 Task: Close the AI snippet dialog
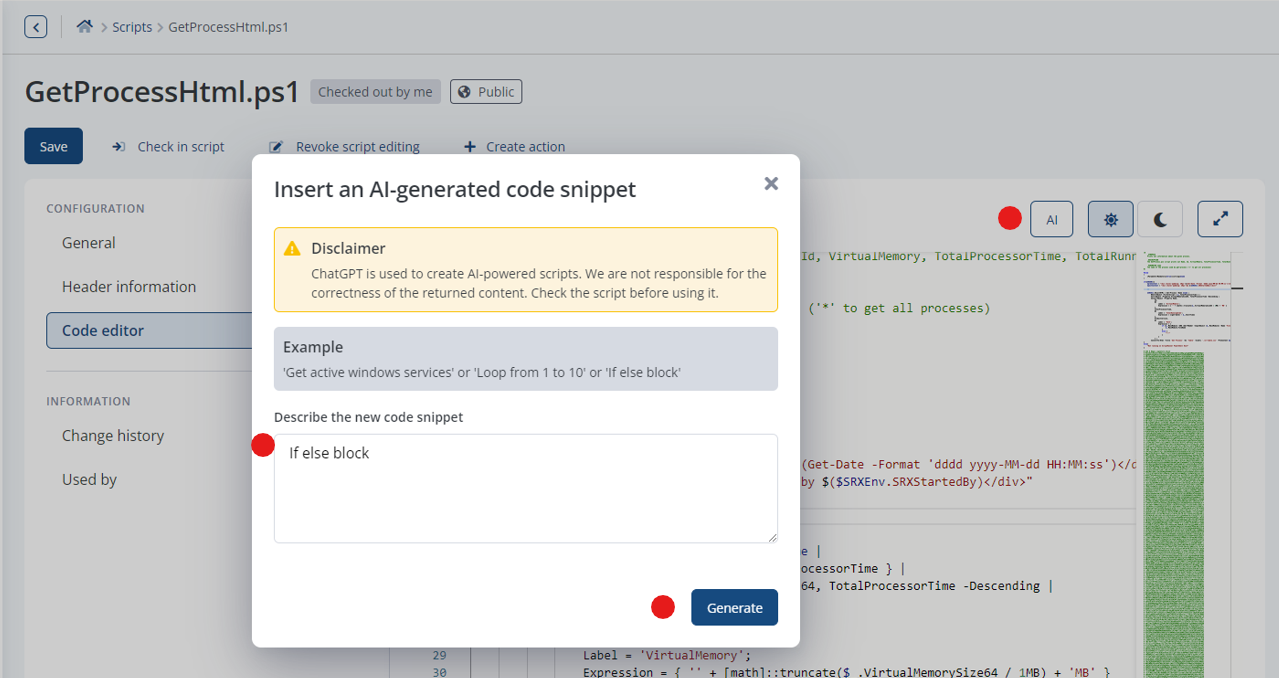pos(771,184)
